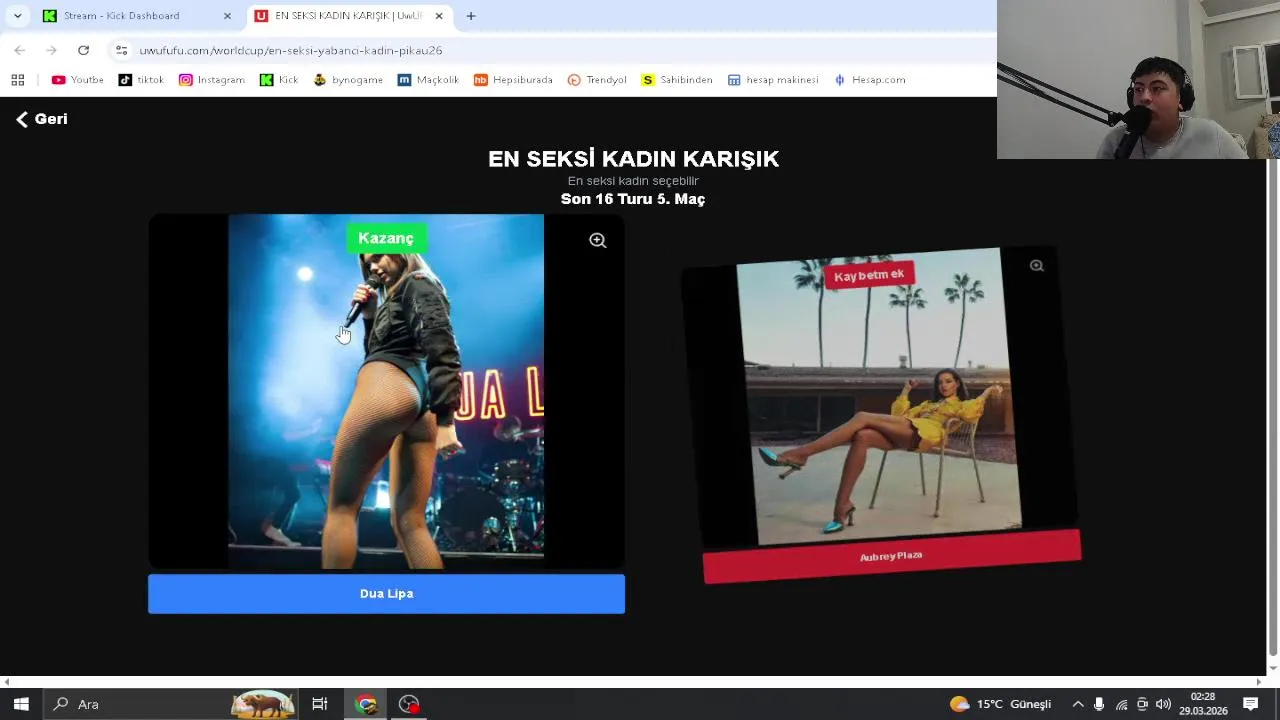Open the clock showing 02:28
Viewport: 1280px width, 720px height.
[1203, 704]
